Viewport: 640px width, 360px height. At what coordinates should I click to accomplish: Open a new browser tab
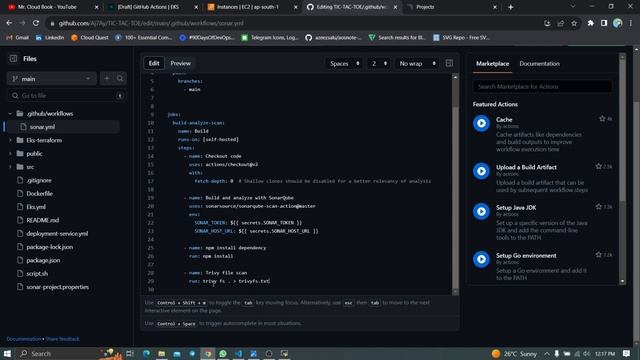pos(511,7)
